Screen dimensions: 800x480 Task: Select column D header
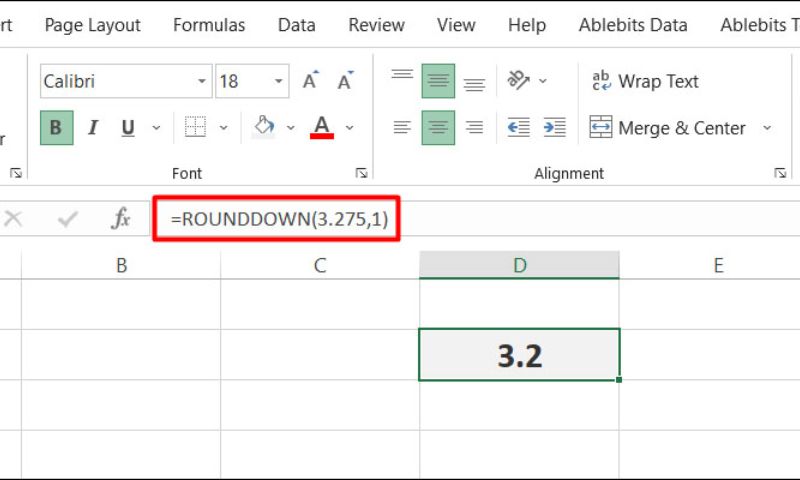519,265
